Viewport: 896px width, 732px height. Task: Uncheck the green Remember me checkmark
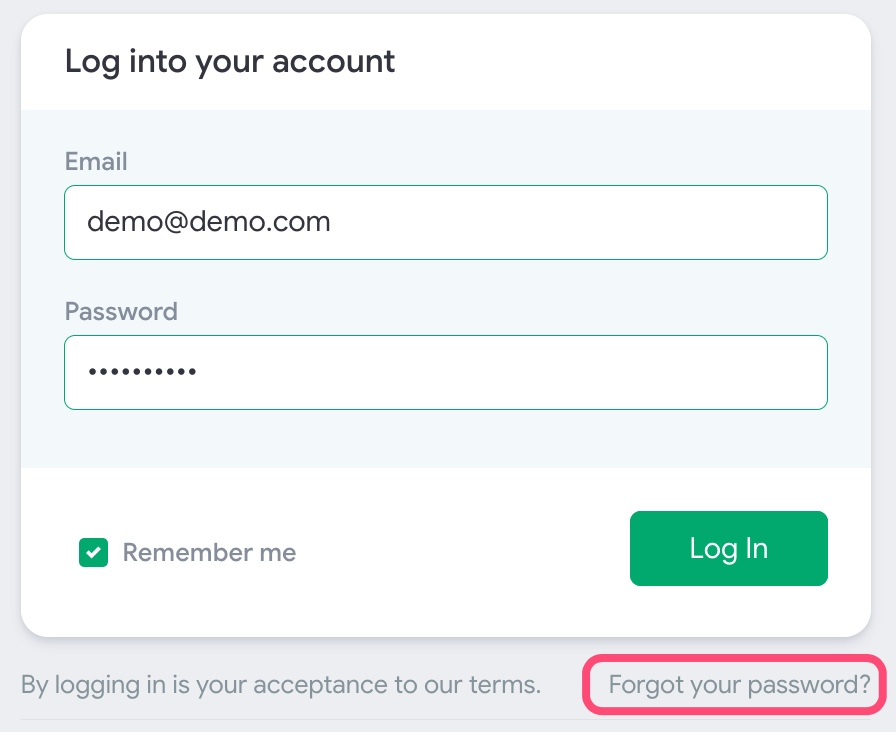pos(93,552)
